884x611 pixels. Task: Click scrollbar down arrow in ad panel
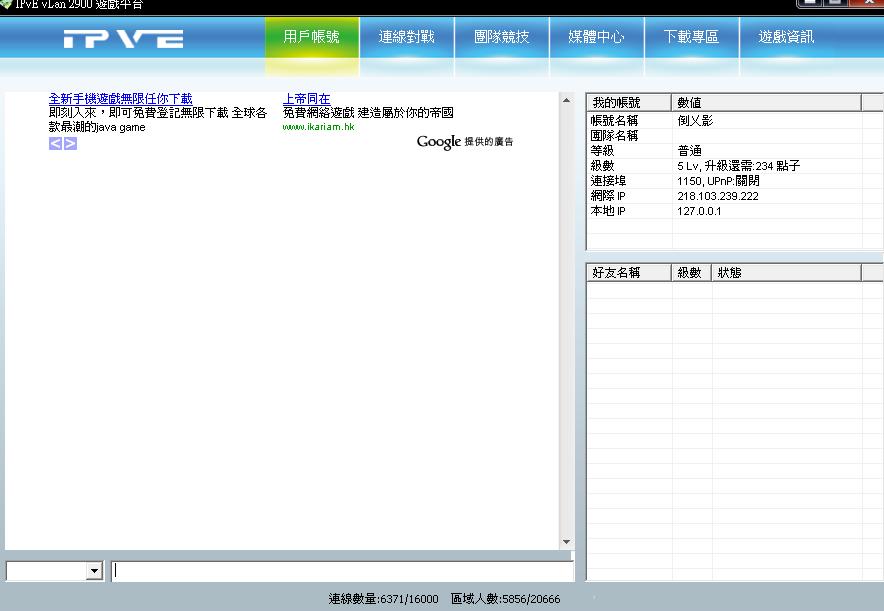click(567, 542)
